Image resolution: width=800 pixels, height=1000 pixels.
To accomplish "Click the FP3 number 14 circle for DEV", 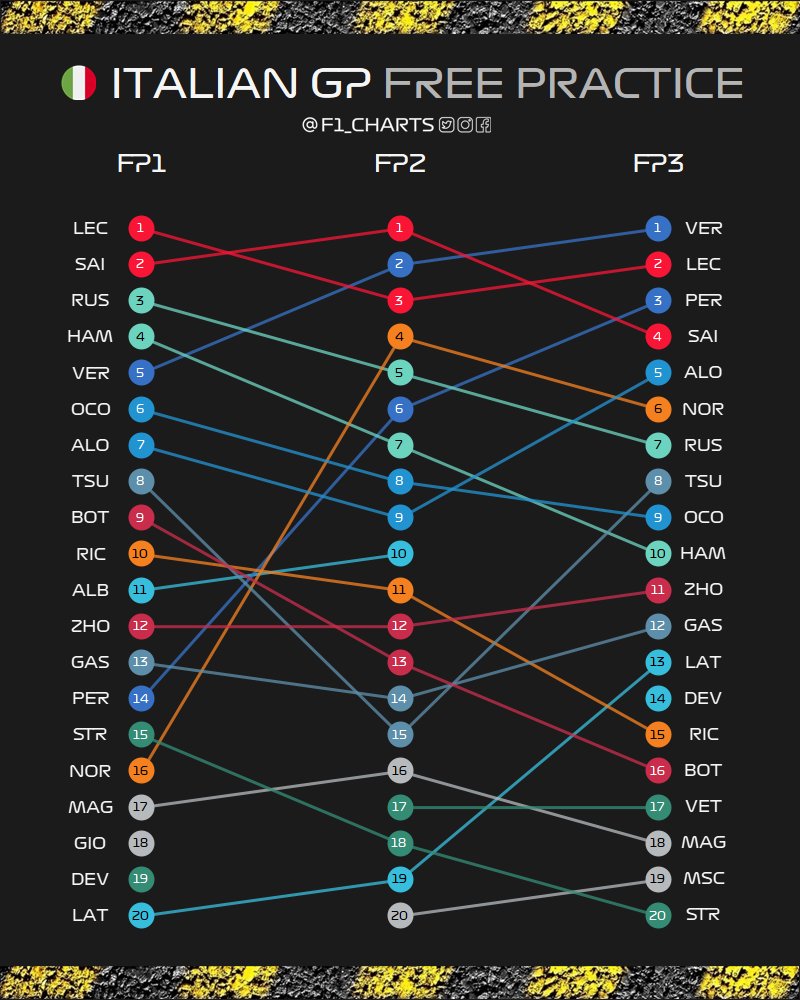I will [x=657, y=698].
